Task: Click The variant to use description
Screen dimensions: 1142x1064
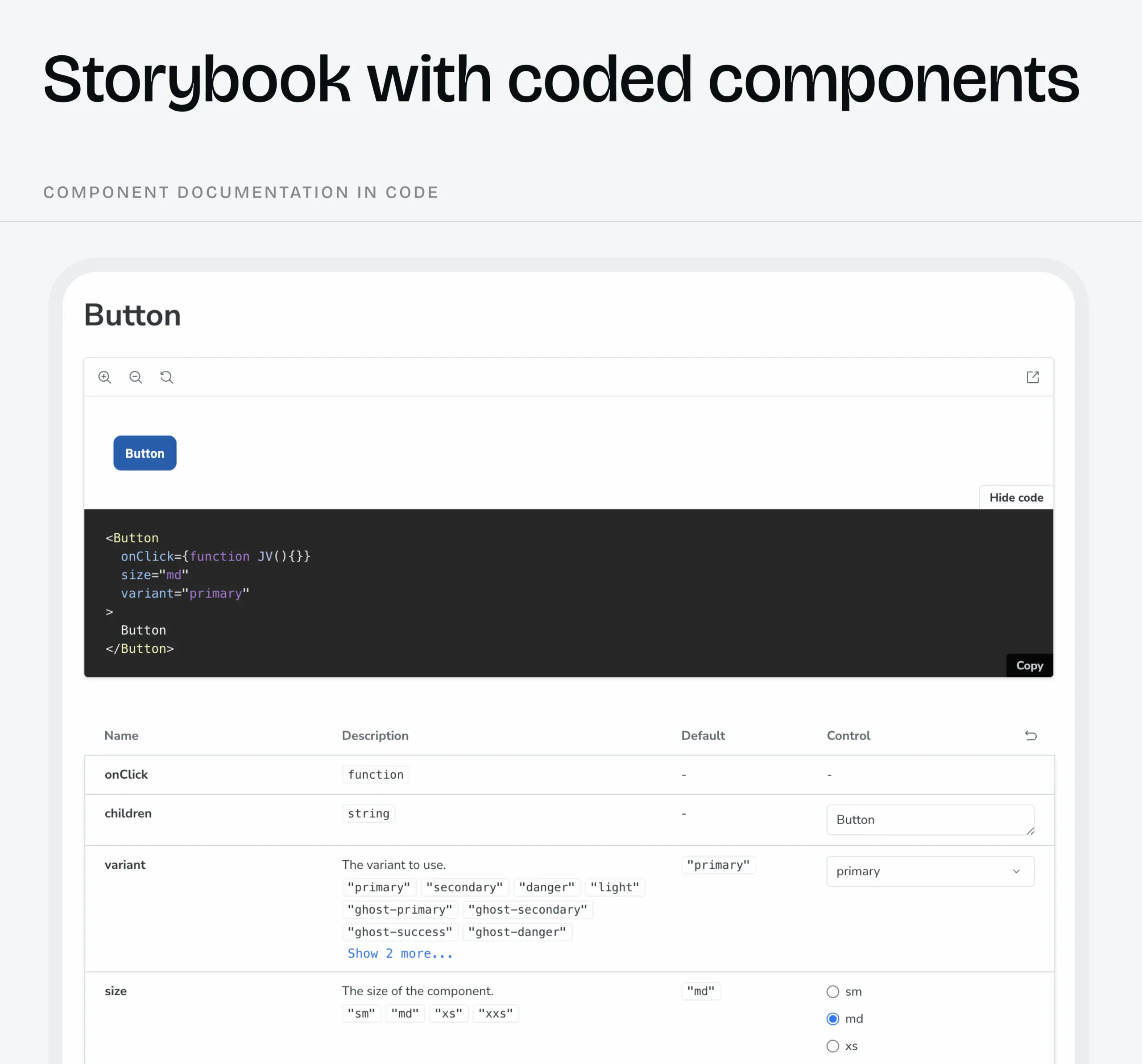Action: pyautogui.click(x=393, y=865)
